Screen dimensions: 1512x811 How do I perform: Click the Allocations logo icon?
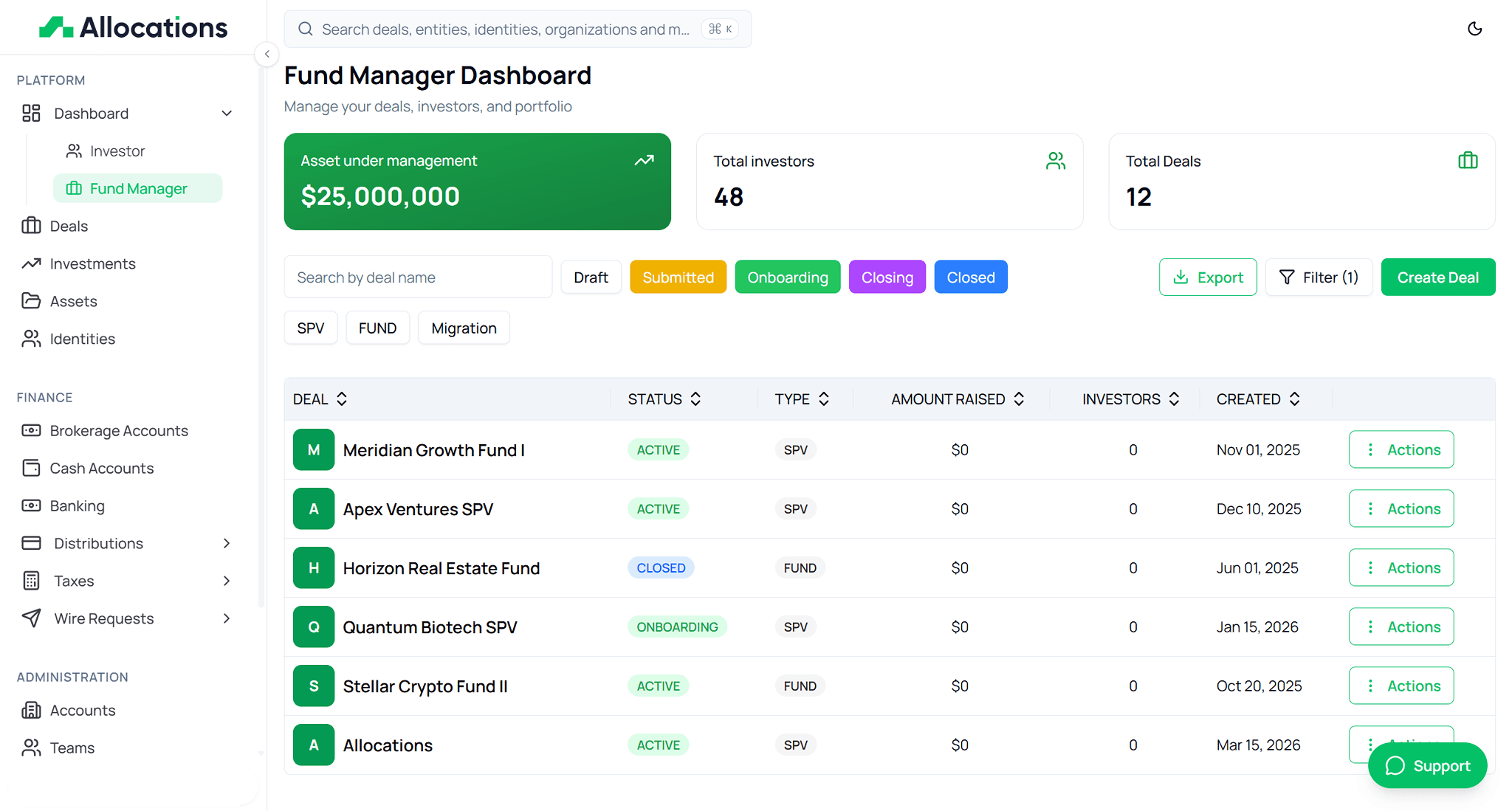coord(55,27)
